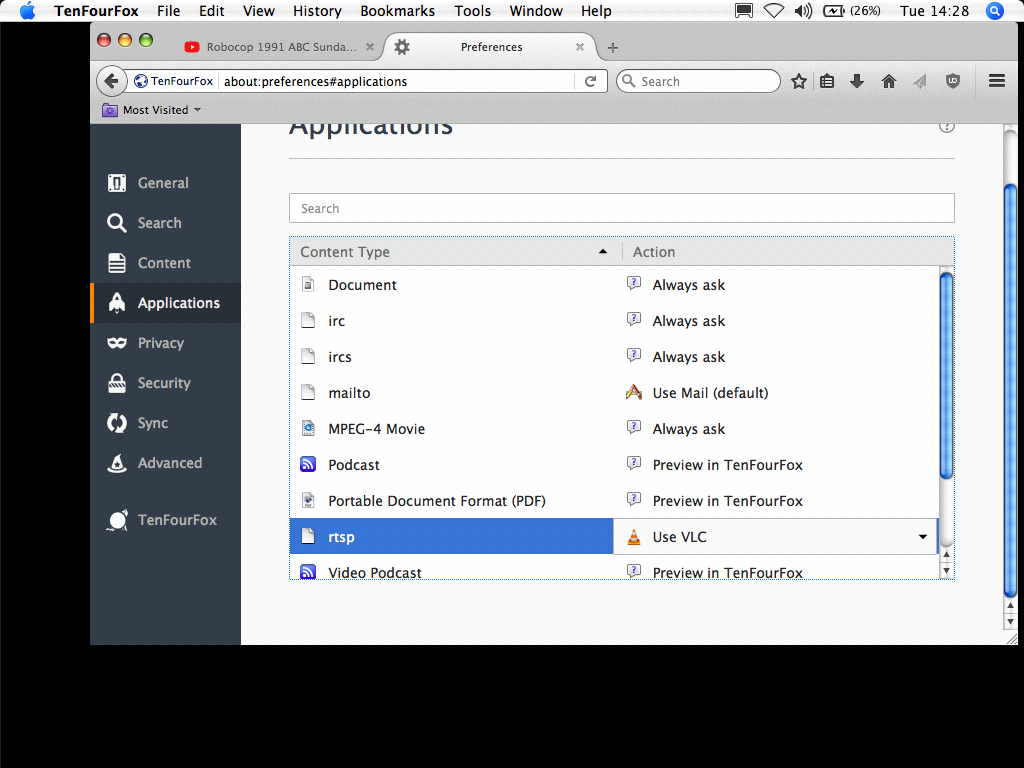
Task: Click the VLC cone icon in rtsp row
Action: (x=633, y=537)
